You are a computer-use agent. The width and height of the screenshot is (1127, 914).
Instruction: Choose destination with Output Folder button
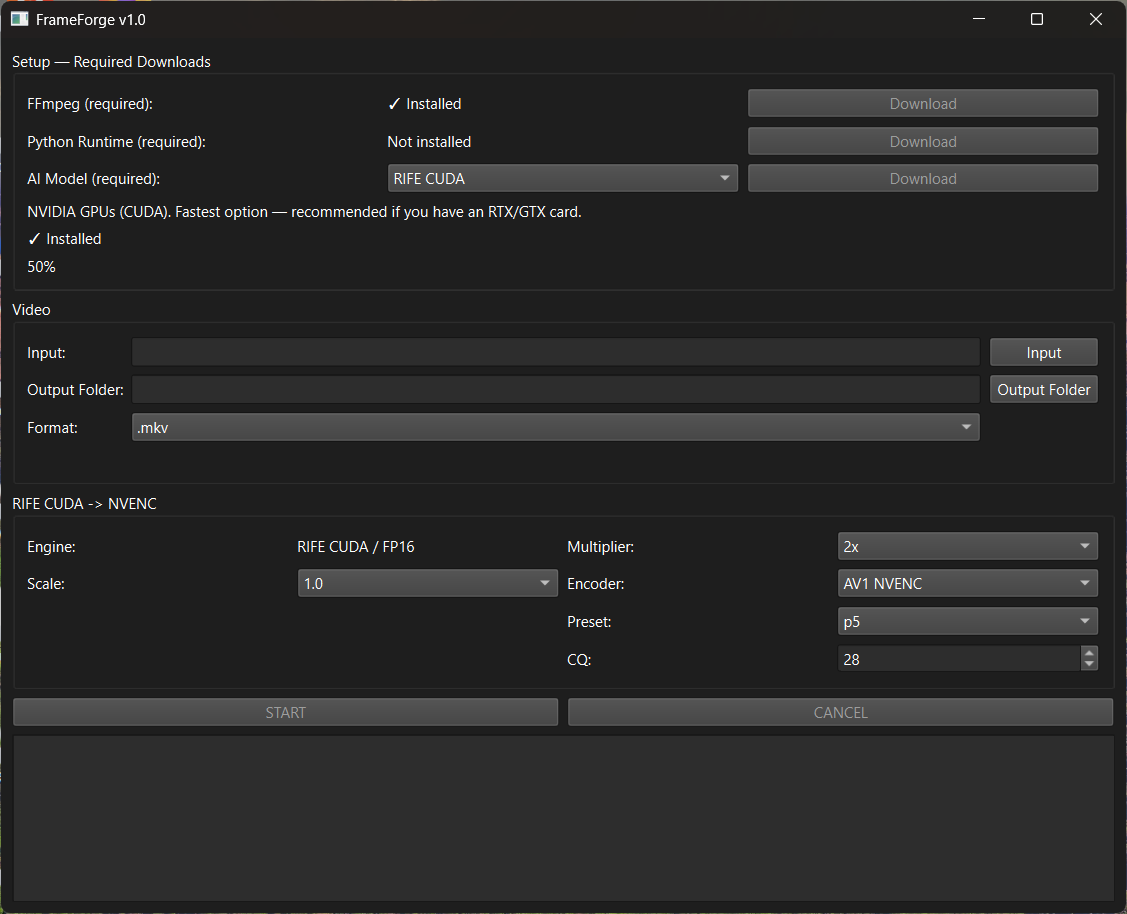[x=1044, y=389]
